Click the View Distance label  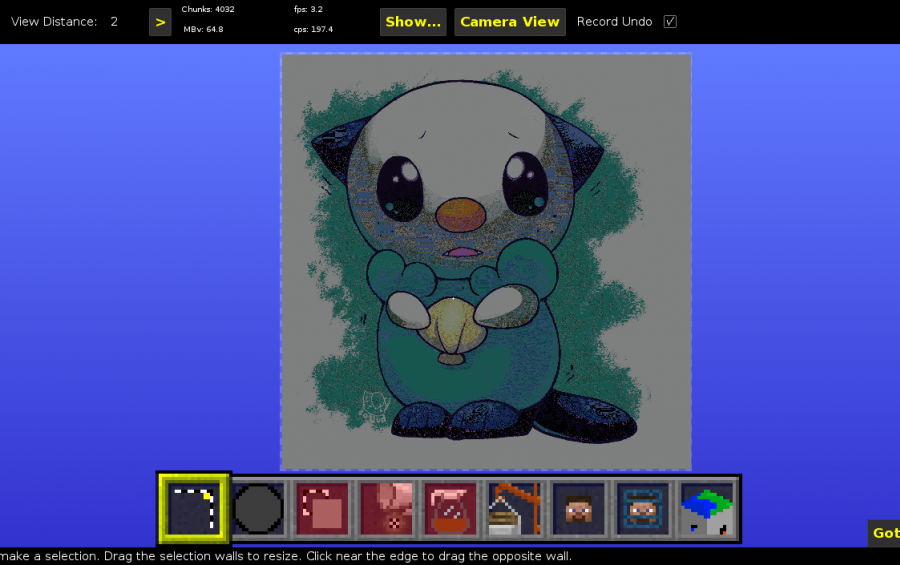[54, 22]
